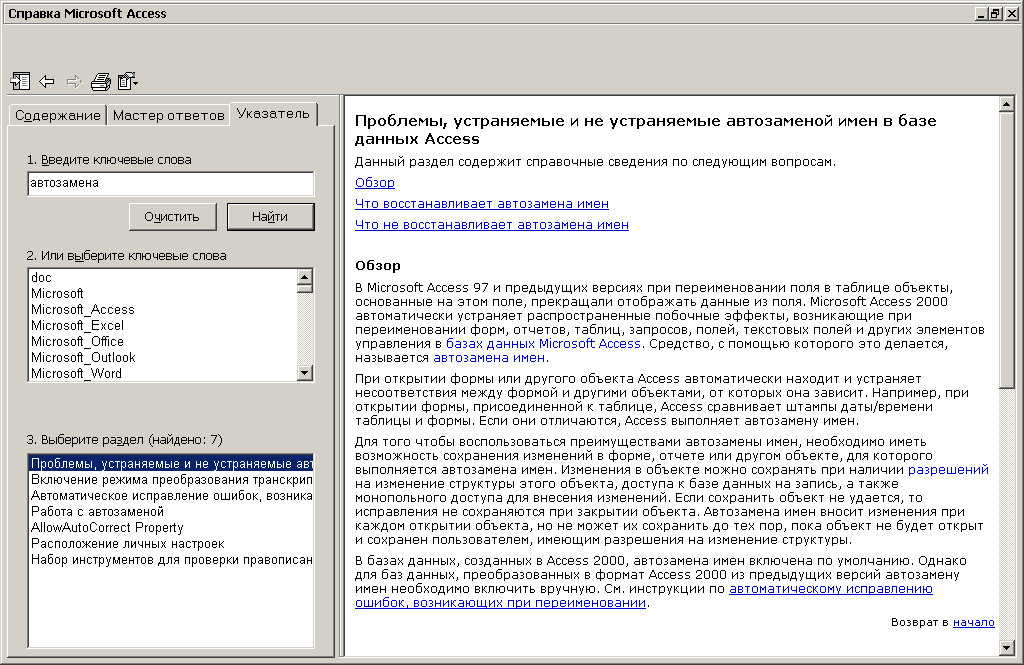Click the Очистить button
The width and height of the screenshot is (1024, 665).
click(172, 217)
